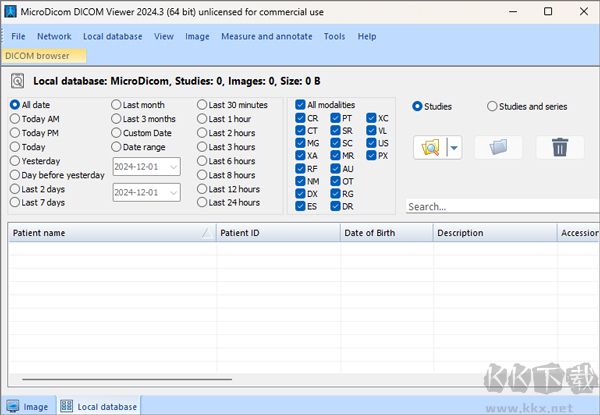
Task: Open dropdown arrow next to search studies button
Action: pos(454,148)
